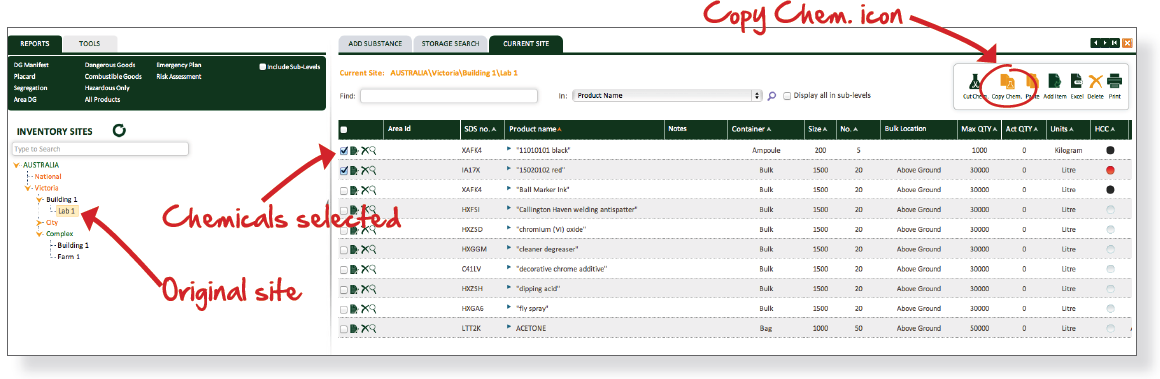The height and width of the screenshot is (379, 1160).
Task: Sort by SDS no. column header
Action: tap(479, 129)
